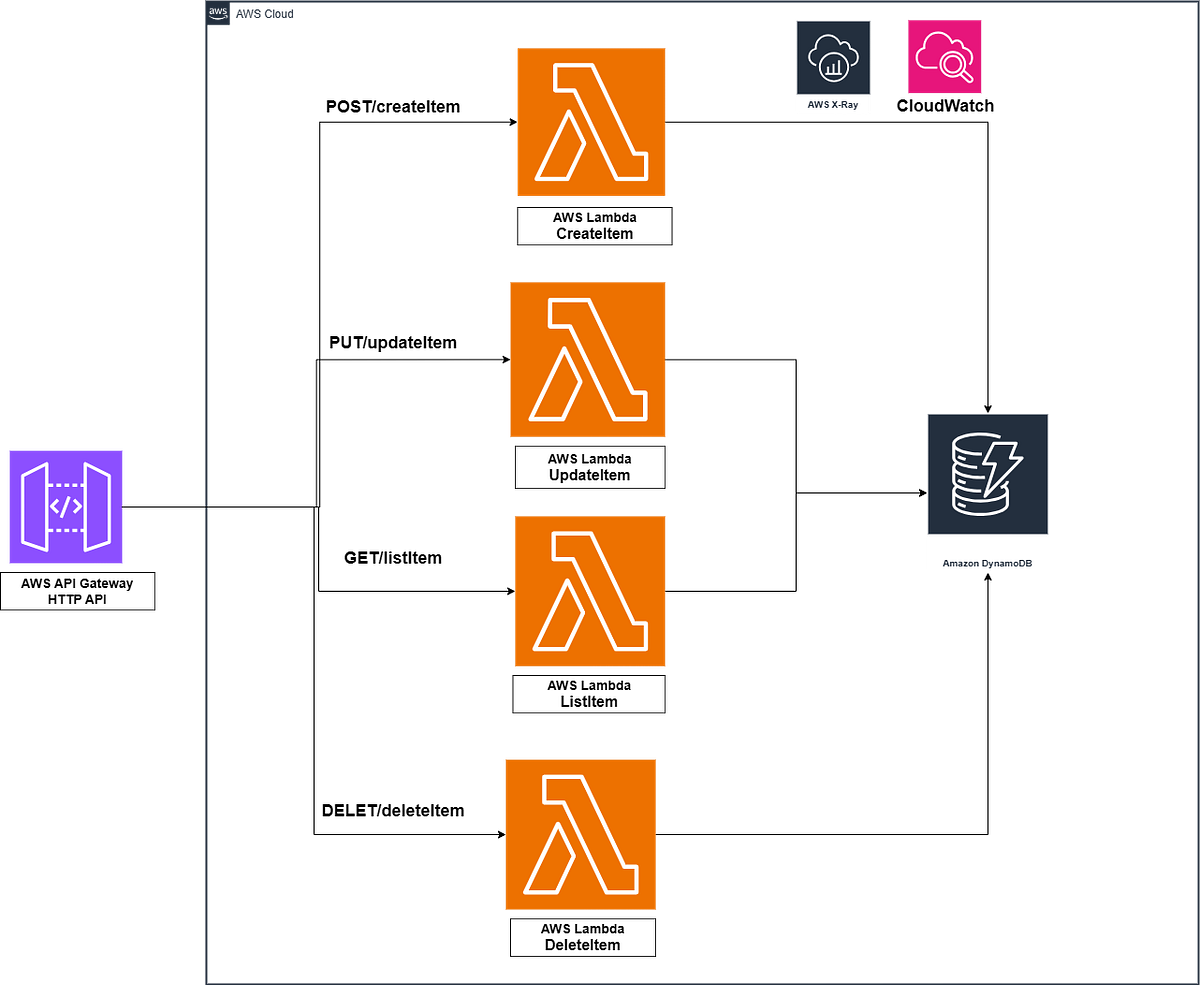1200x985 pixels.
Task: Click the "AWS Cloud" title text
Action: pos(265,13)
